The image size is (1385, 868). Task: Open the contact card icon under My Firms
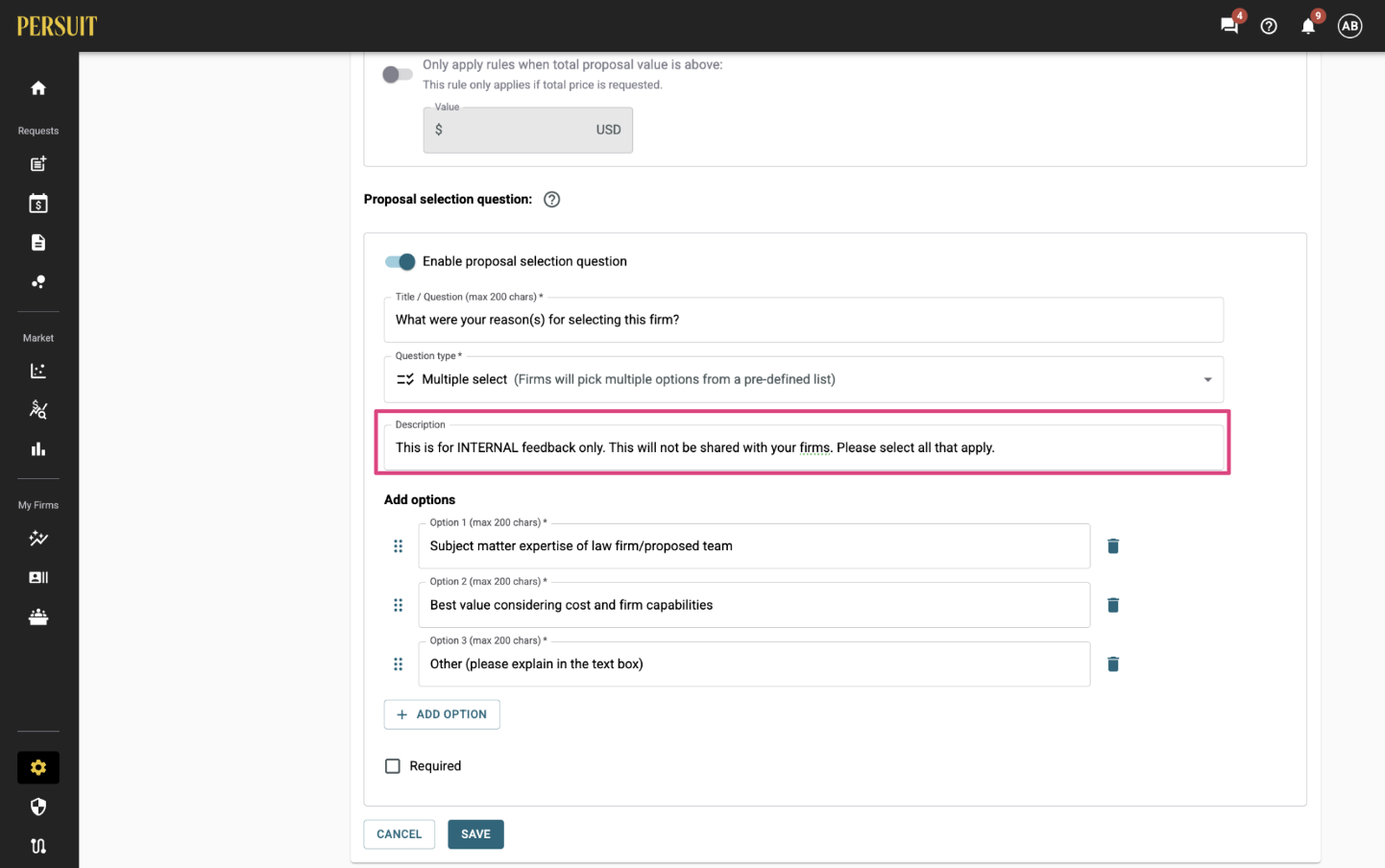[38, 578]
